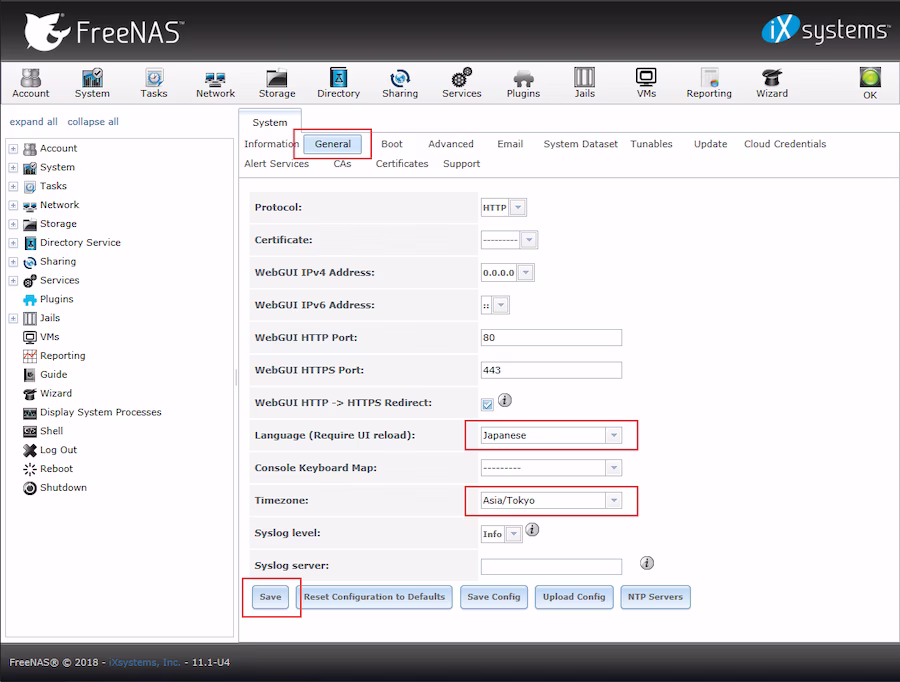900x682 pixels.
Task: Click Reset Configuration to Defaults
Action: click(x=374, y=597)
